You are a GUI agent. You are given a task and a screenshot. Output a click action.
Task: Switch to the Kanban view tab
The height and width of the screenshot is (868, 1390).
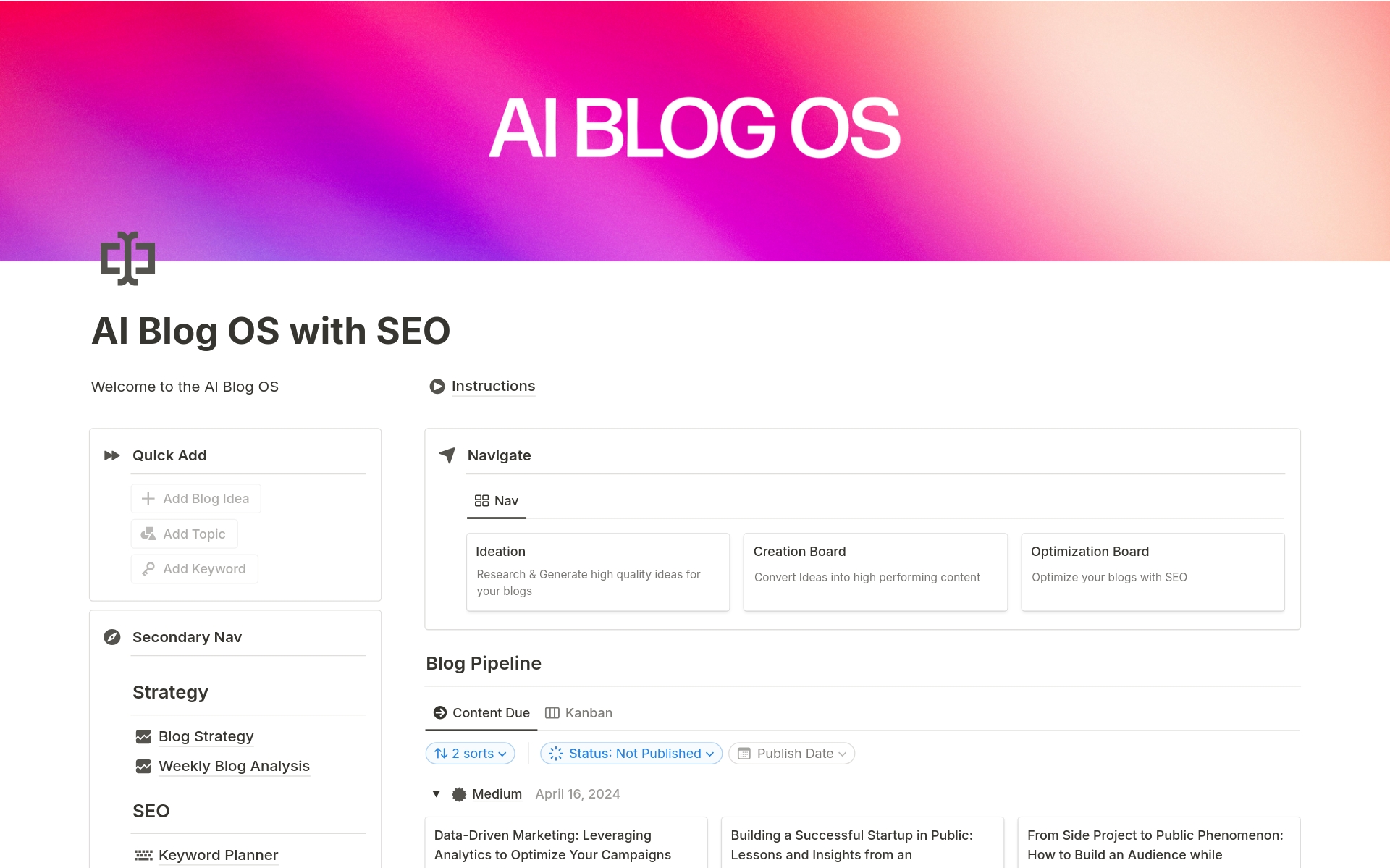[579, 713]
